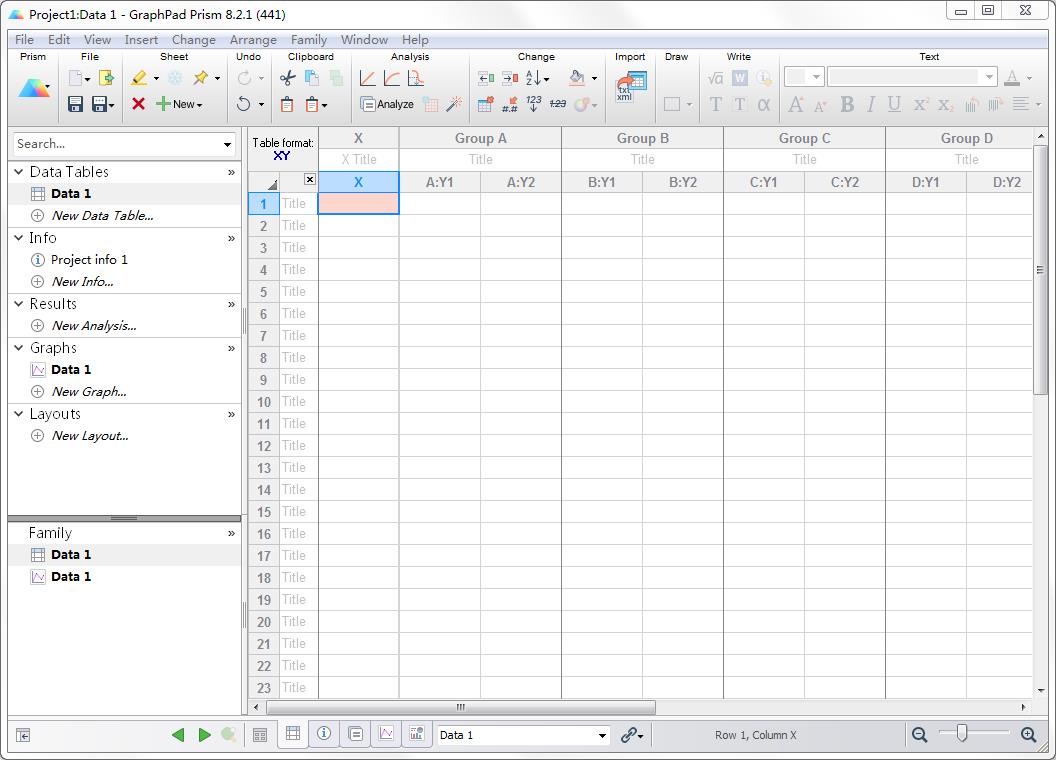
Task: Expand the Family panel double-arrow
Action: click(x=231, y=533)
